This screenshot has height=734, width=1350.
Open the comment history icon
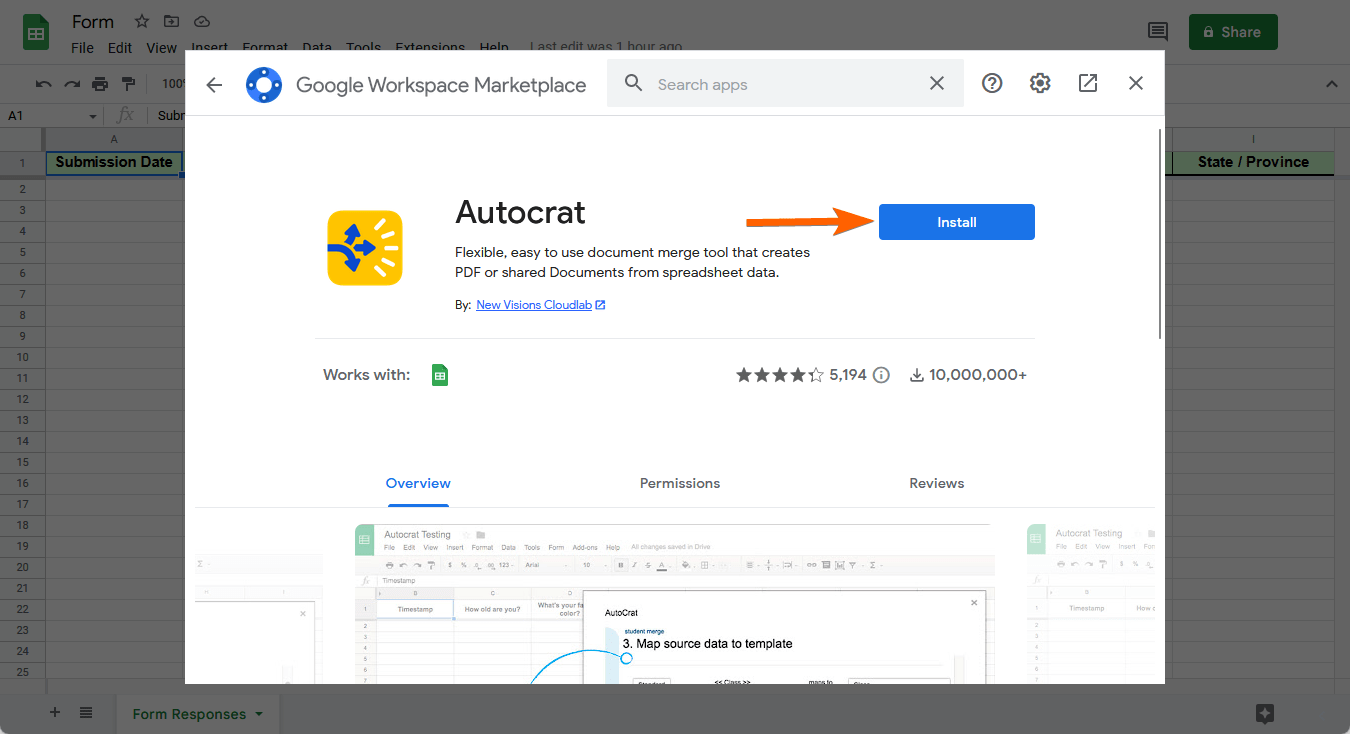click(1158, 32)
